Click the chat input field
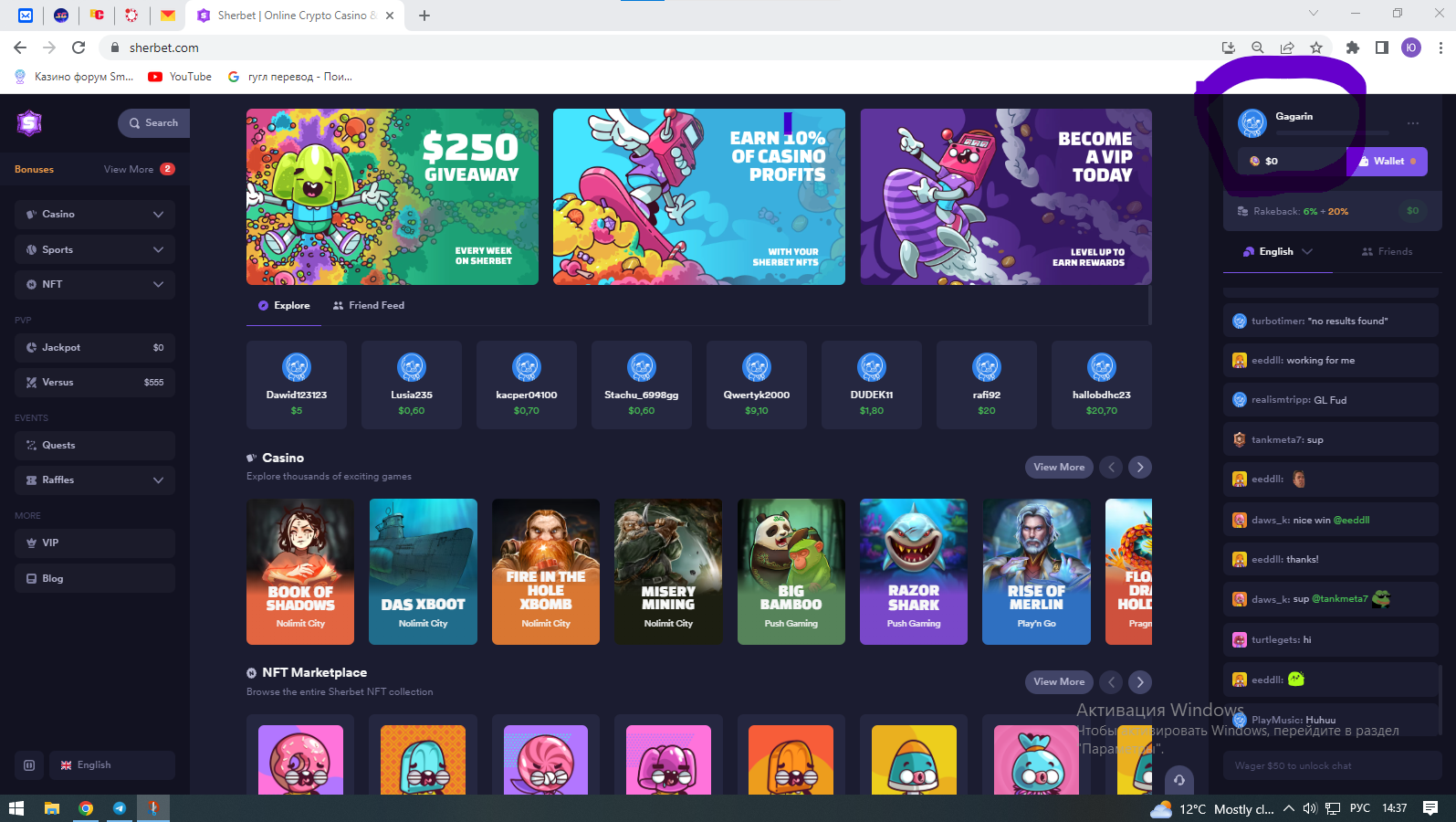 pos(1332,765)
